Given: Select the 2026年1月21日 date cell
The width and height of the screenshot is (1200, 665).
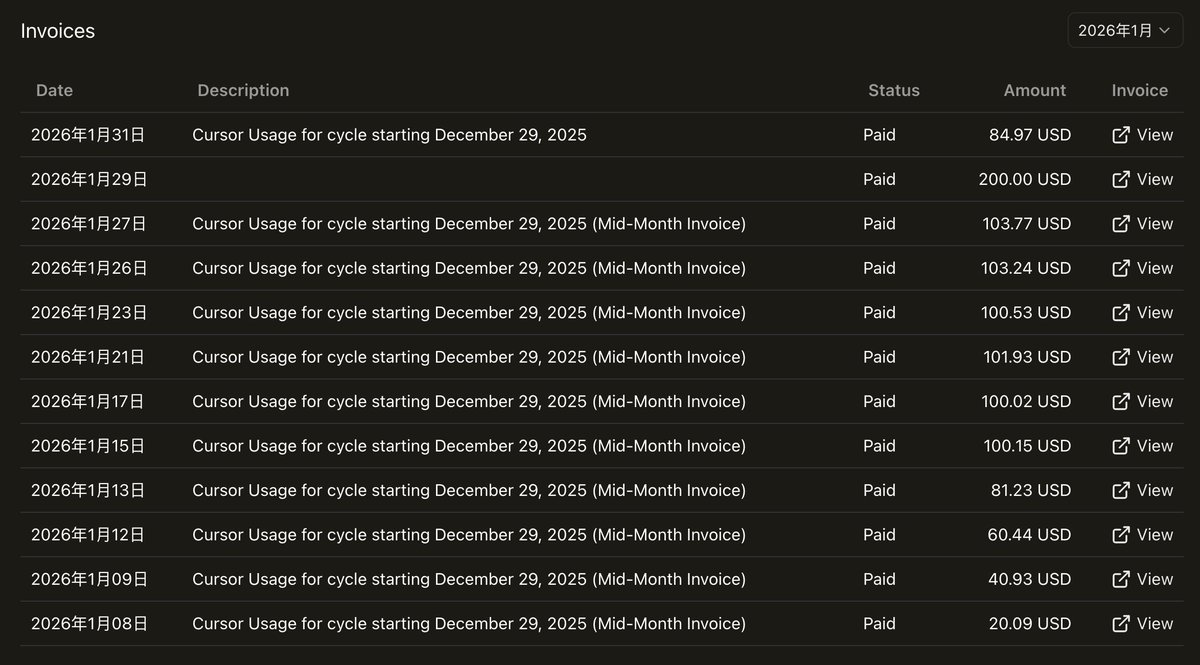Looking at the screenshot, I should coord(88,357).
